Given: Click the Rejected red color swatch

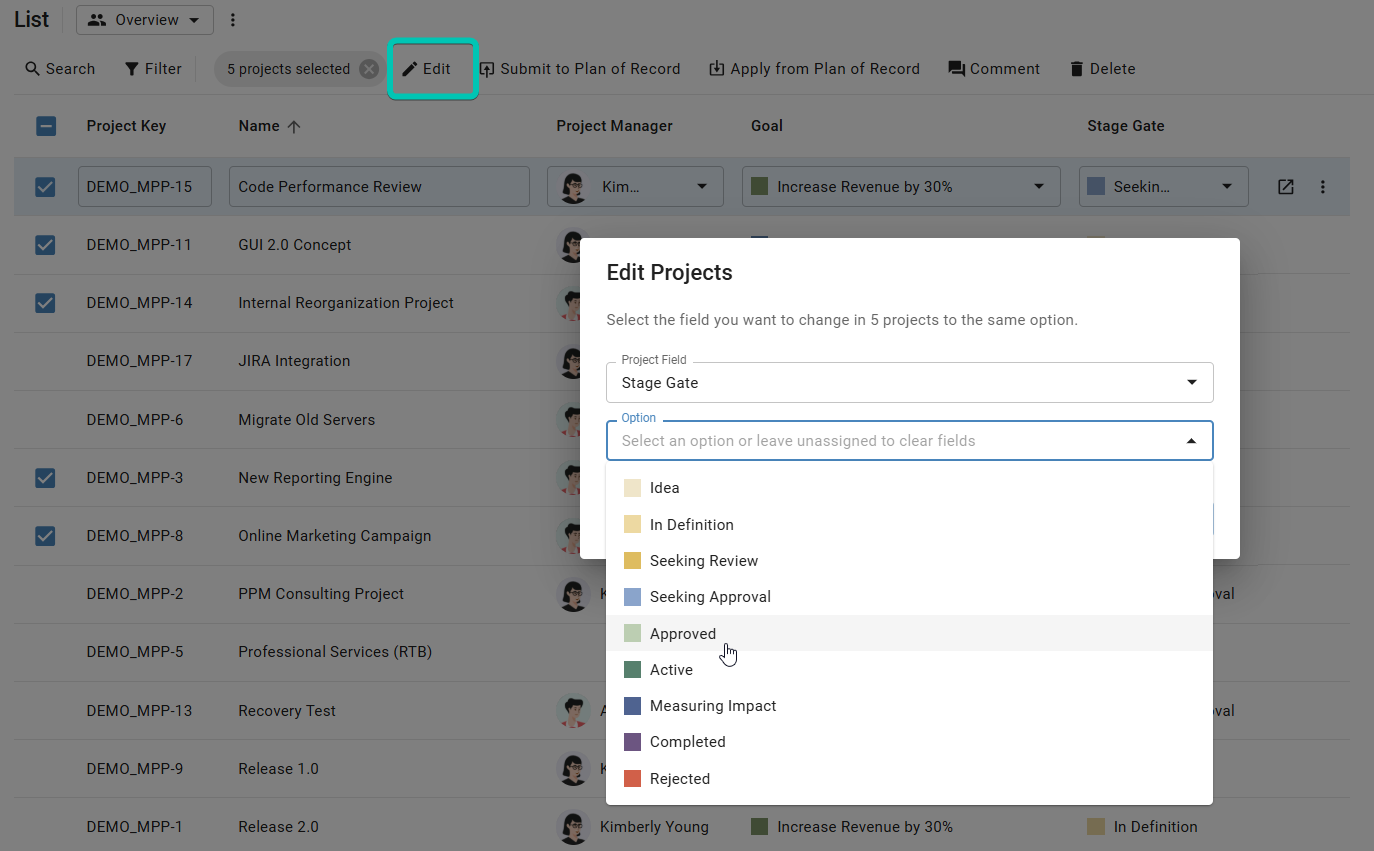Looking at the screenshot, I should [632, 779].
